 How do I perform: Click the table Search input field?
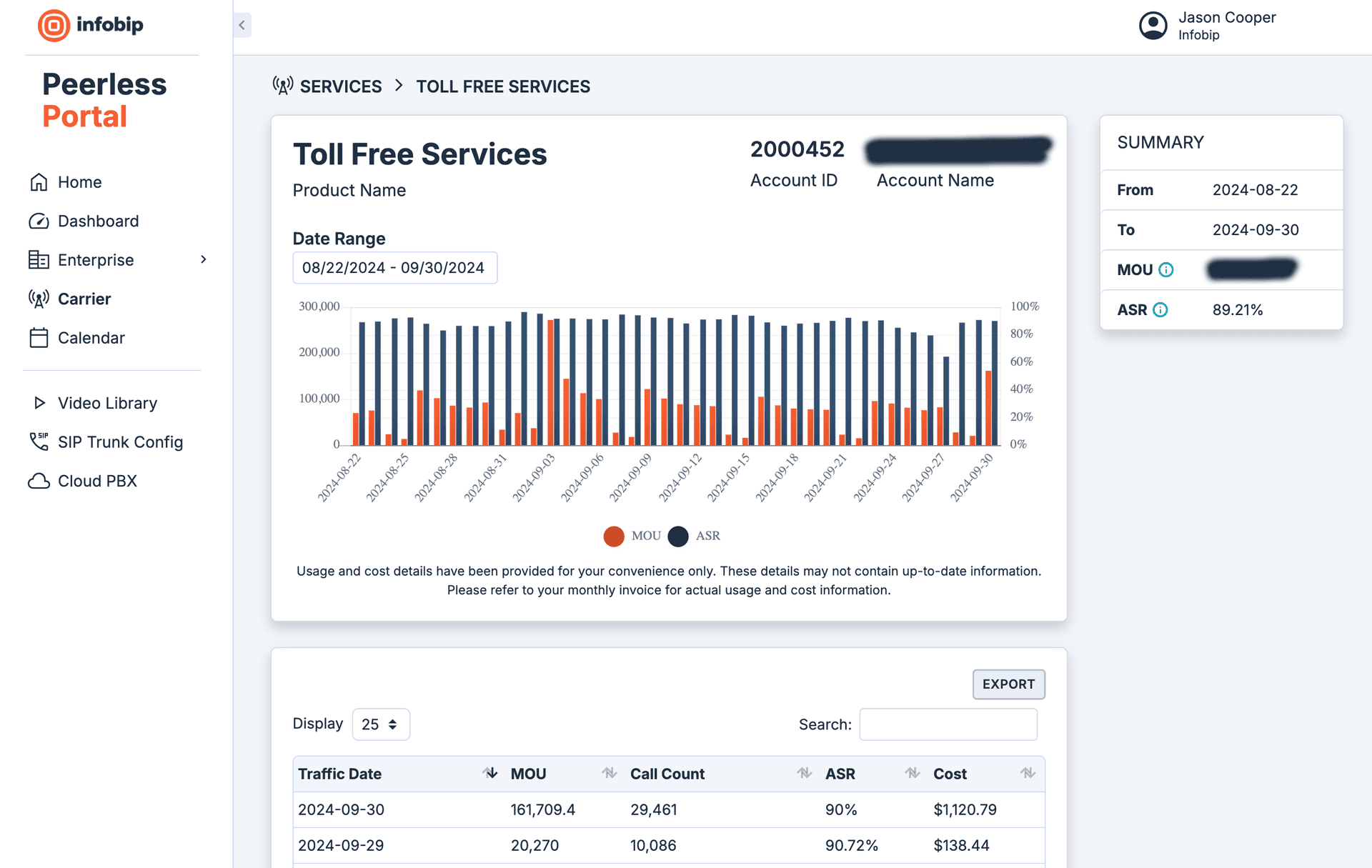948,724
